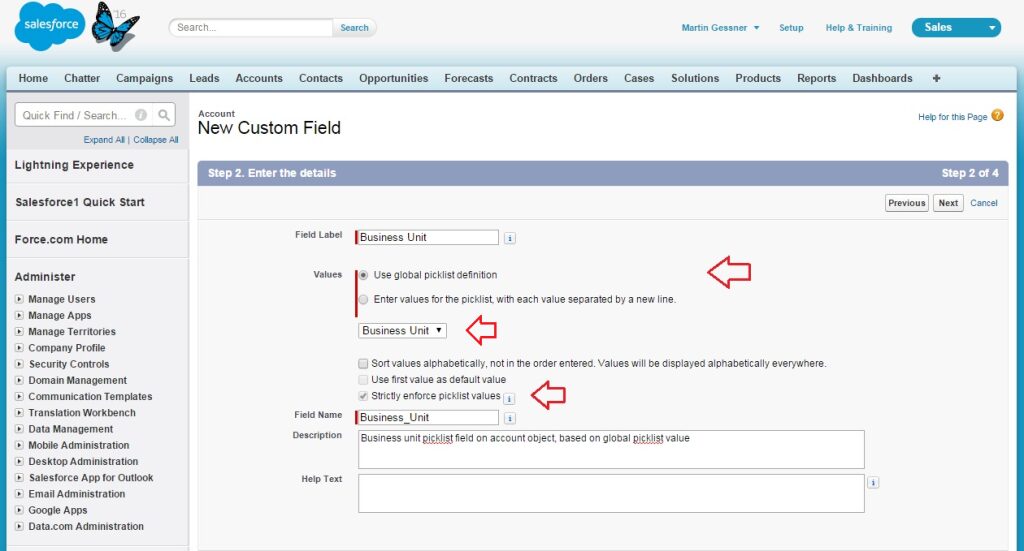Expand Manage Apps in sidebar

point(19,315)
